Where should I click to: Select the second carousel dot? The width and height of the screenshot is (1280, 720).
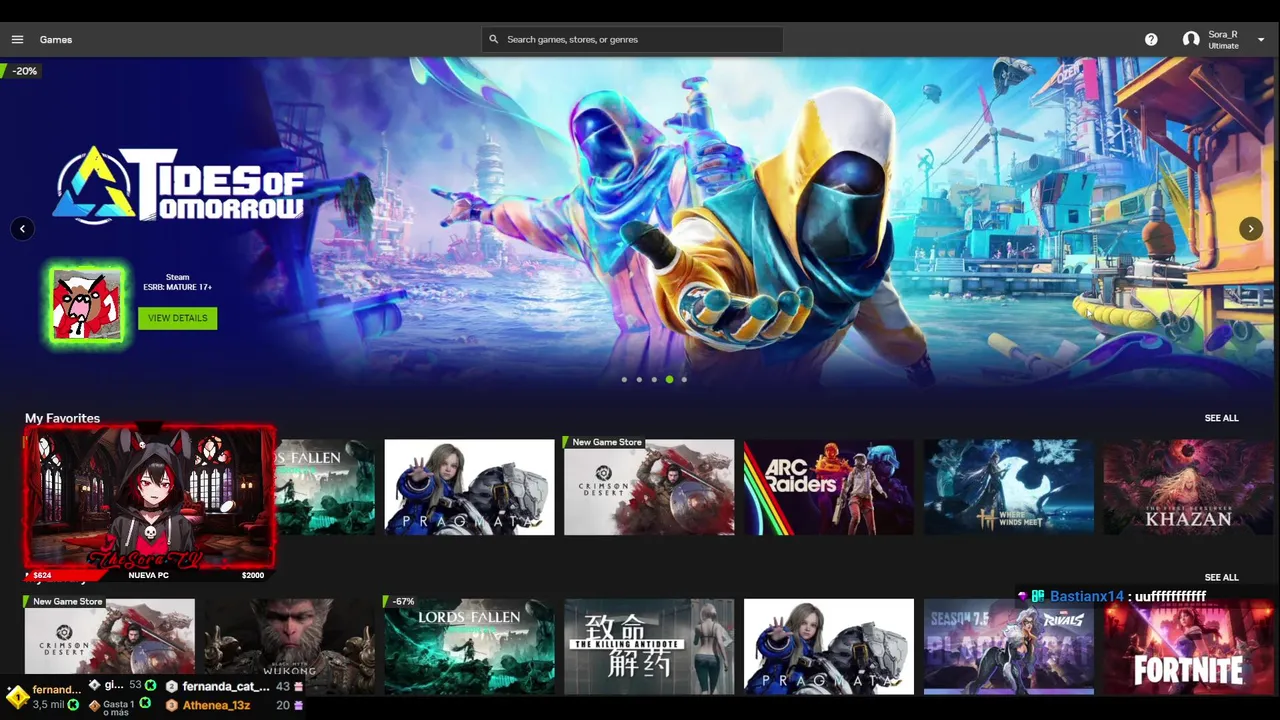click(639, 379)
